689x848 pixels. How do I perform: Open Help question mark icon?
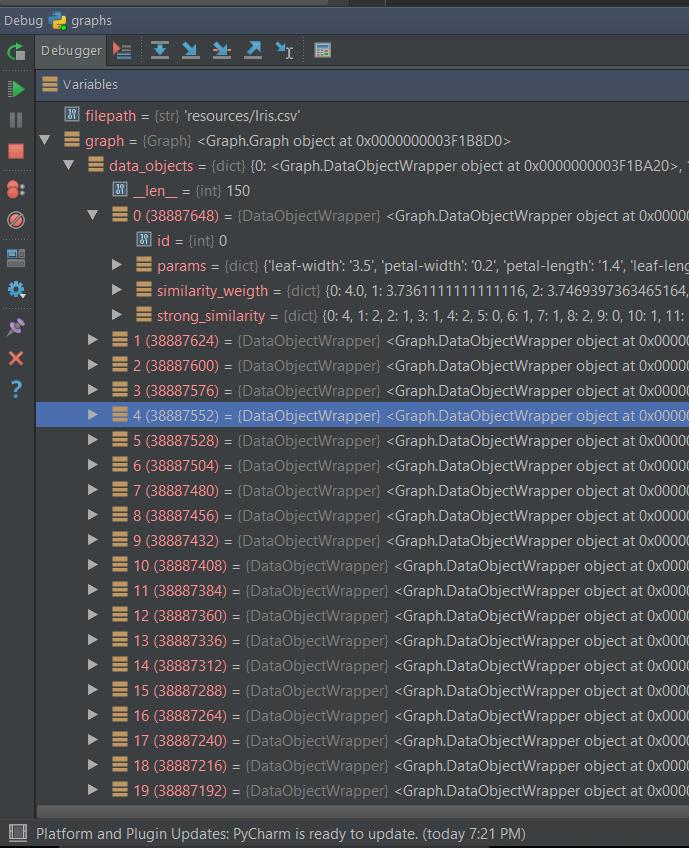point(16,389)
